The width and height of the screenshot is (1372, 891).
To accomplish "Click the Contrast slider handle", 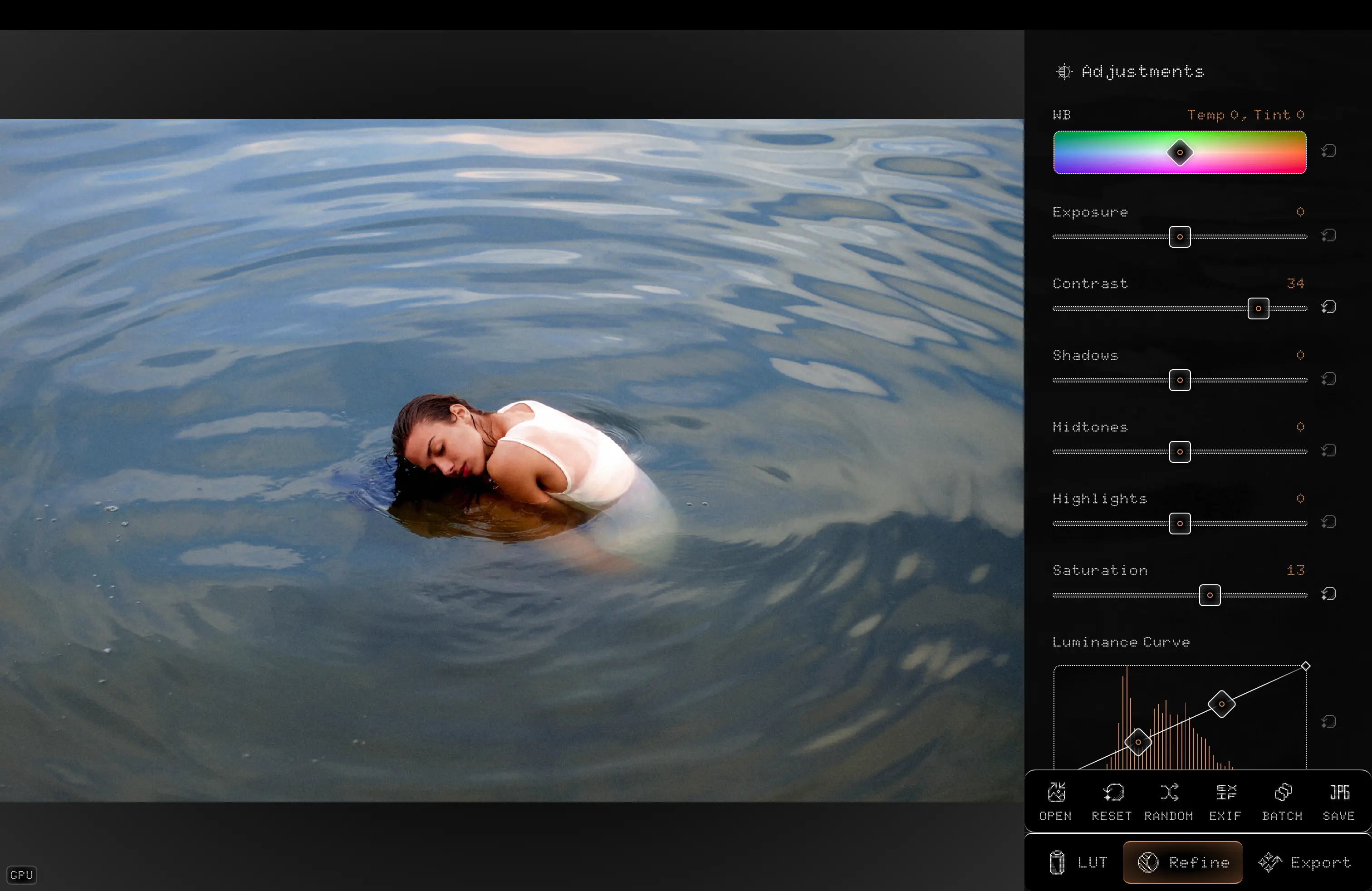I will 1259,308.
